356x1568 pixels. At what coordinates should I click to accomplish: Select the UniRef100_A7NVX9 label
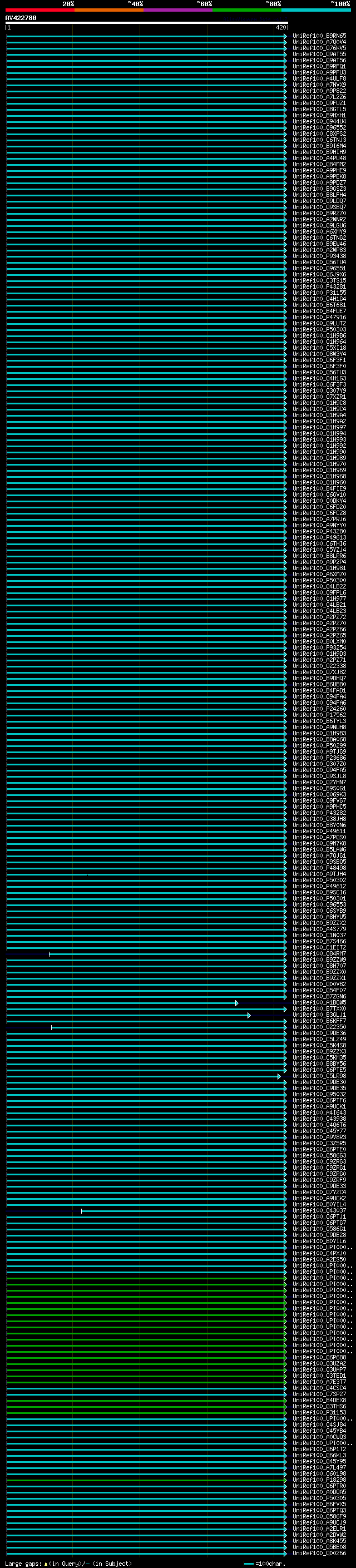pos(319,85)
